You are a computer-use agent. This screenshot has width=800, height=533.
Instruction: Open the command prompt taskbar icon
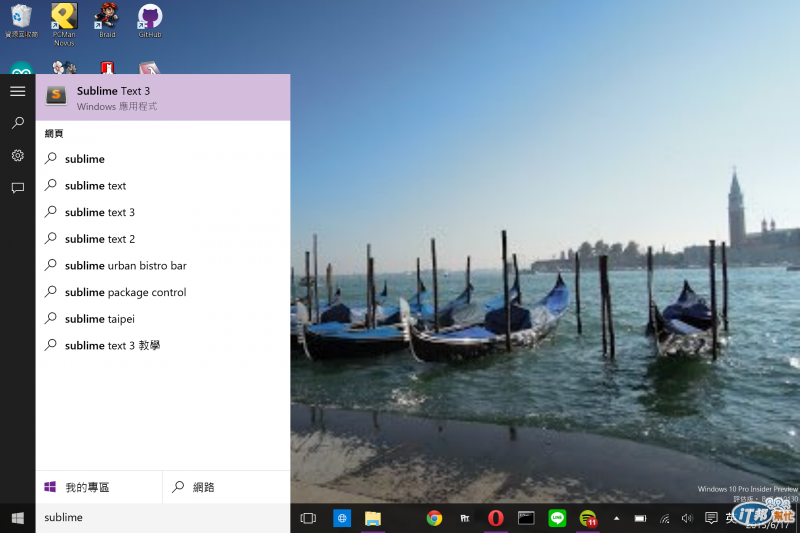[526, 518]
